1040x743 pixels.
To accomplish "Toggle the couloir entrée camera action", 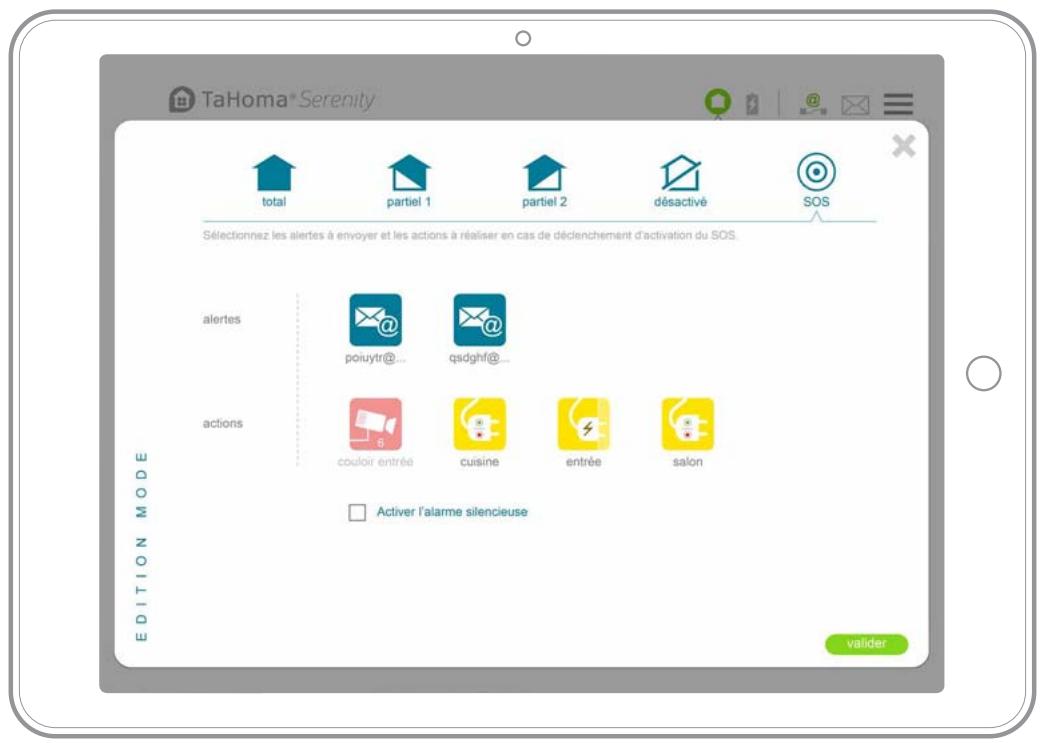I will point(375,424).
